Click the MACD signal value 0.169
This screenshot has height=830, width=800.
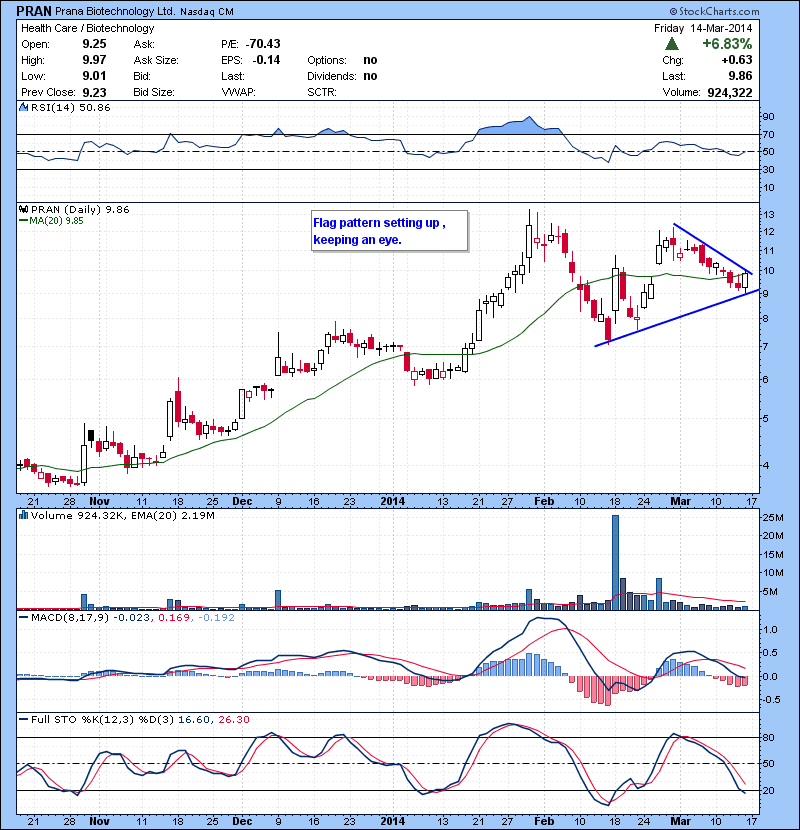pos(174,618)
